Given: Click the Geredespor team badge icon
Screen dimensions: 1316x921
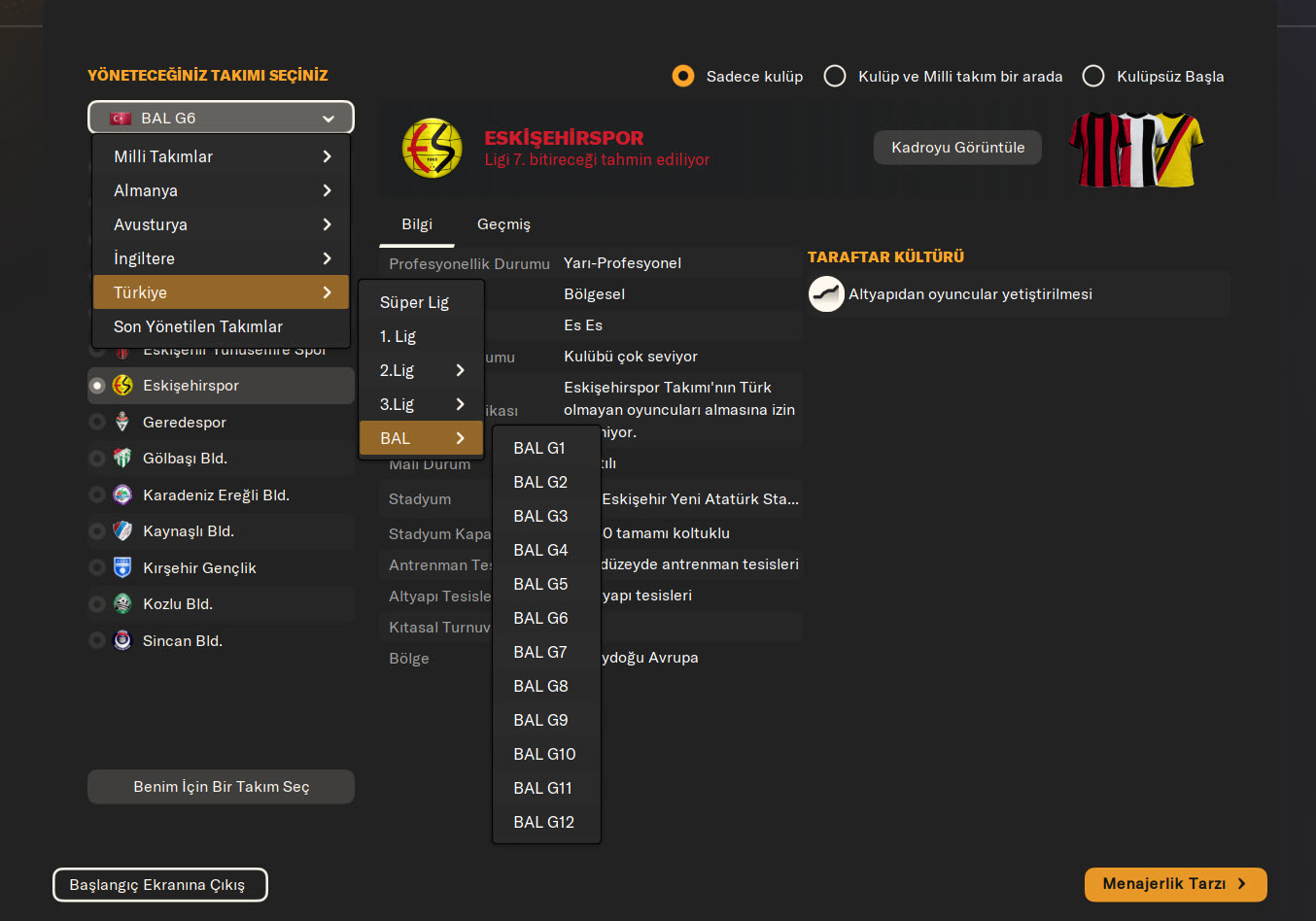Looking at the screenshot, I should tap(122, 422).
